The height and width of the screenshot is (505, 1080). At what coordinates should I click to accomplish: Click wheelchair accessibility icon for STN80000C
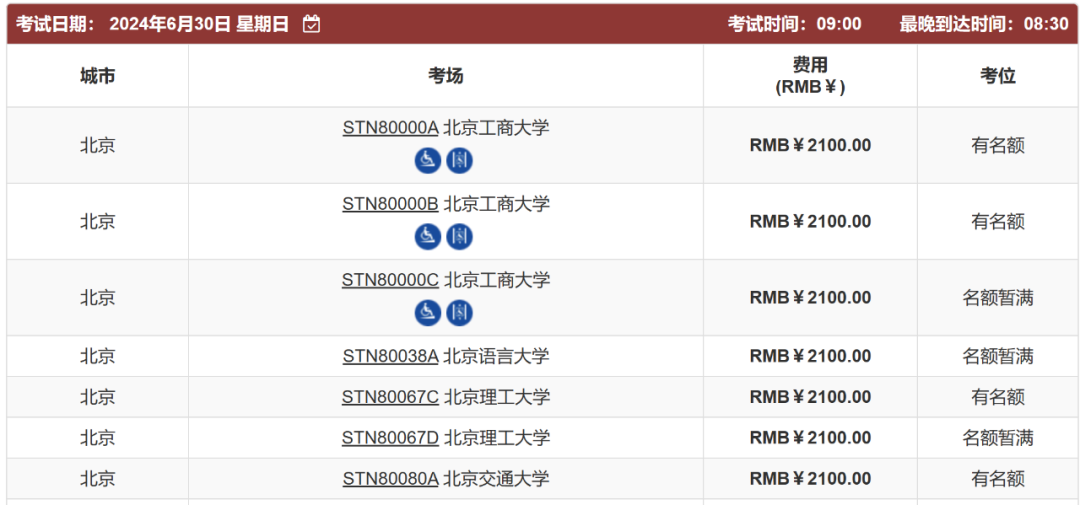(x=428, y=313)
